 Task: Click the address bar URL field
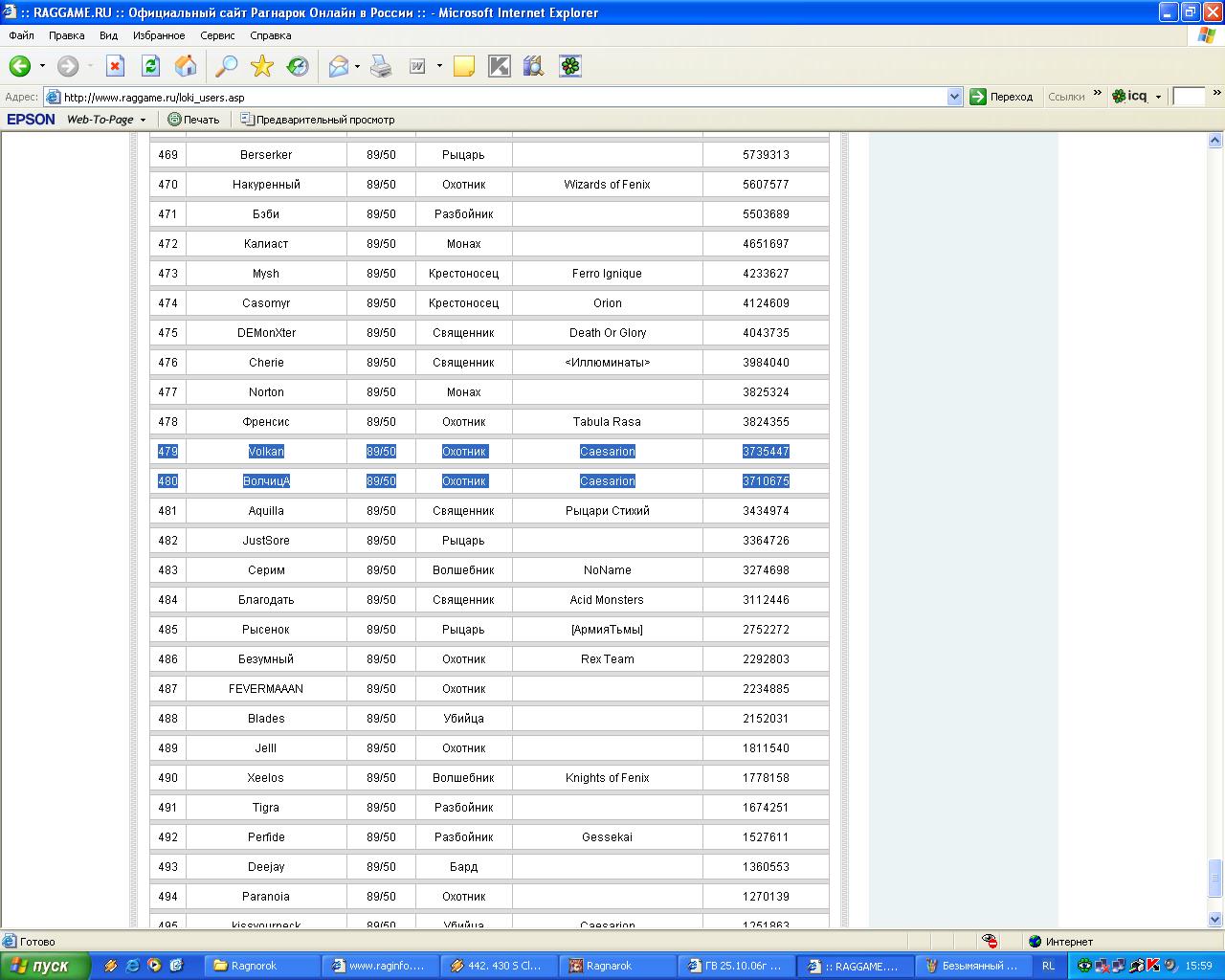[x=498, y=97]
